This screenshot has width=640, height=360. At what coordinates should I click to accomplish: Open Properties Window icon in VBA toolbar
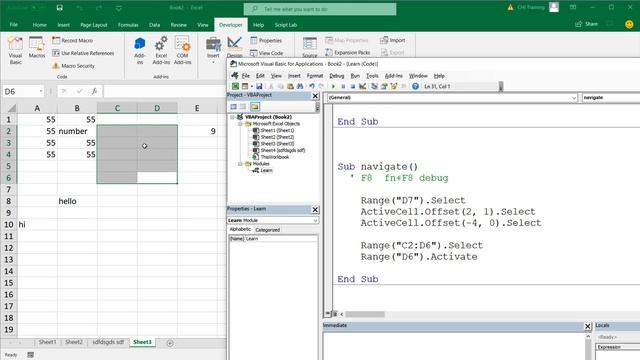384,86
